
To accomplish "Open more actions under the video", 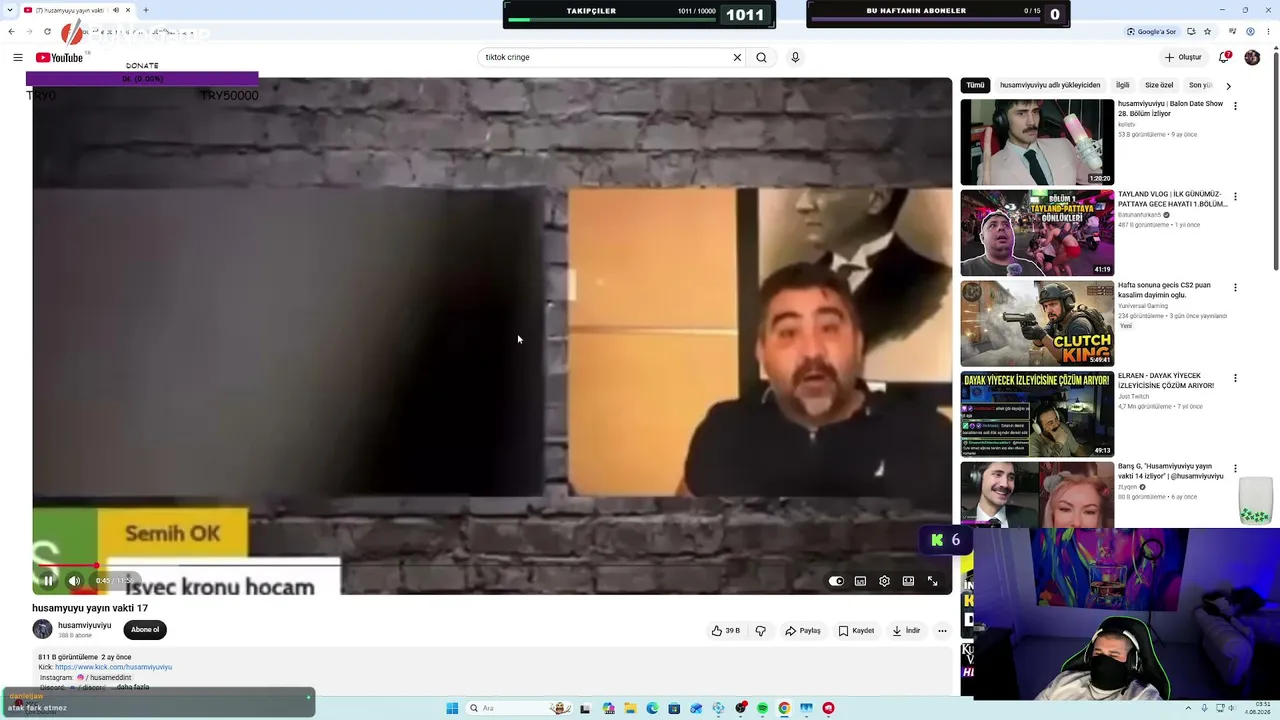I will pyautogui.click(x=942, y=631).
